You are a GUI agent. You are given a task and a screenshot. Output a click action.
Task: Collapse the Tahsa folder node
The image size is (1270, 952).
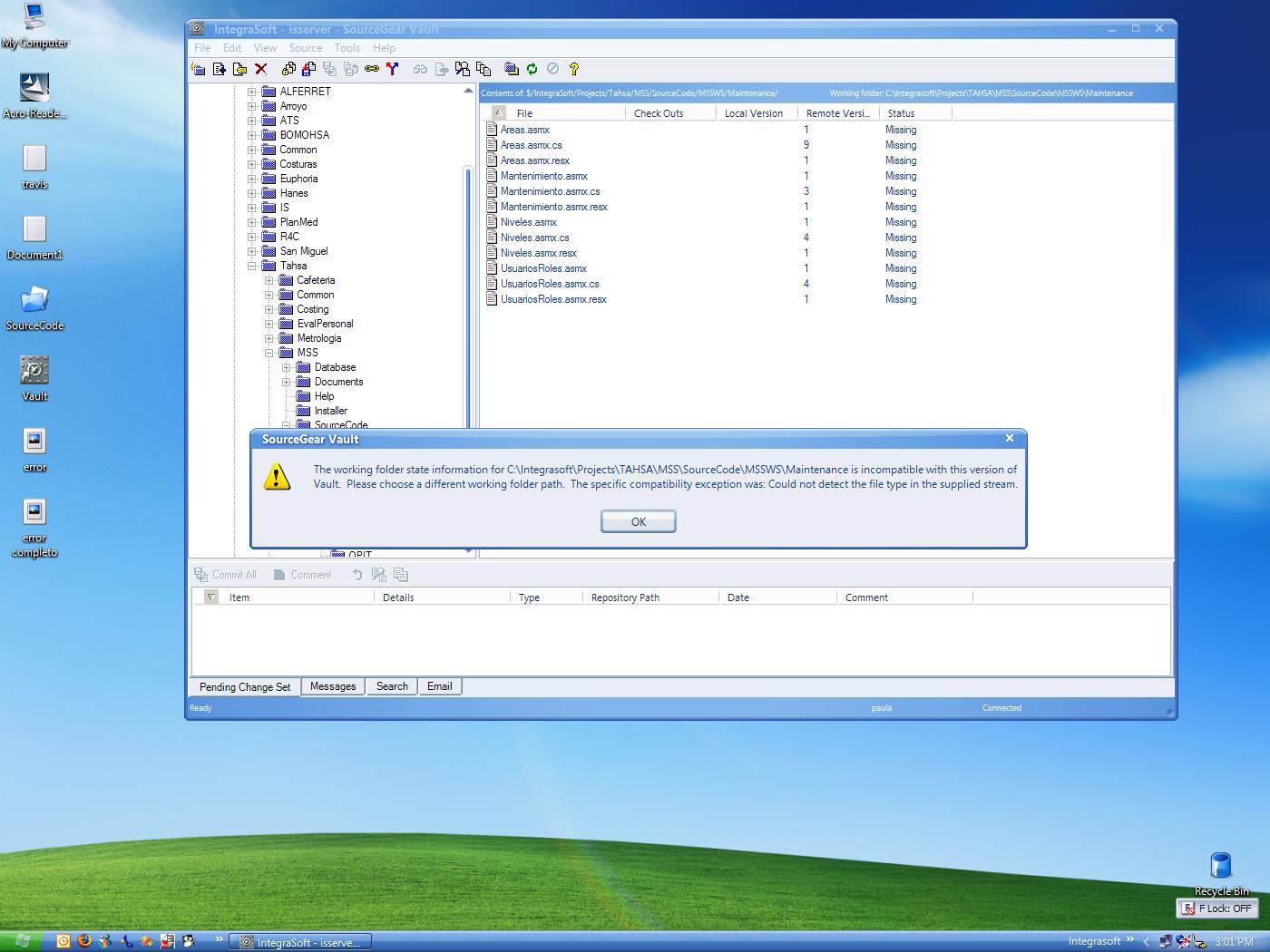point(252,266)
